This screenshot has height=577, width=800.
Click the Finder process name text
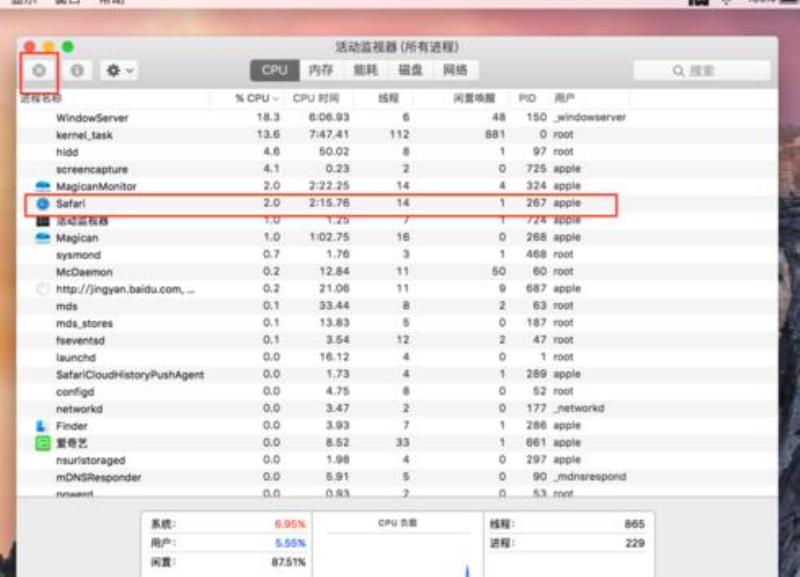click(72, 426)
